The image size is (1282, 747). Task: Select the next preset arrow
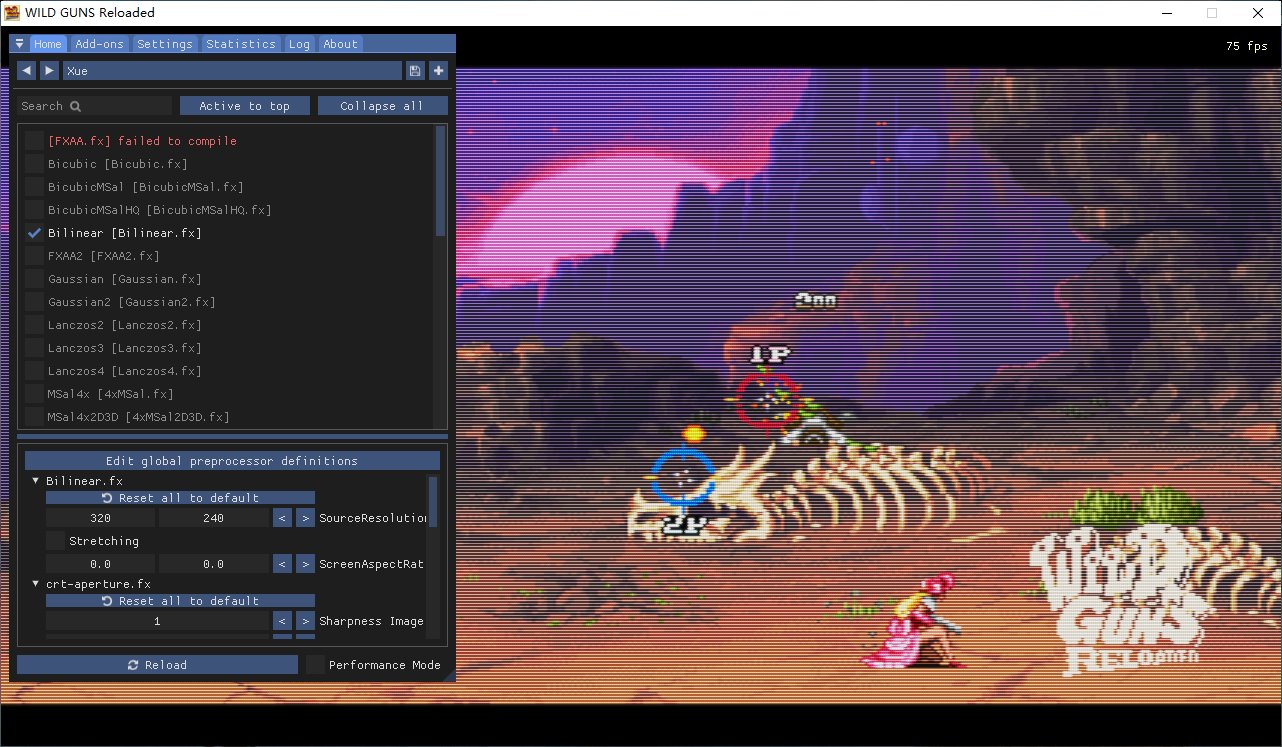click(x=49, y=70)
